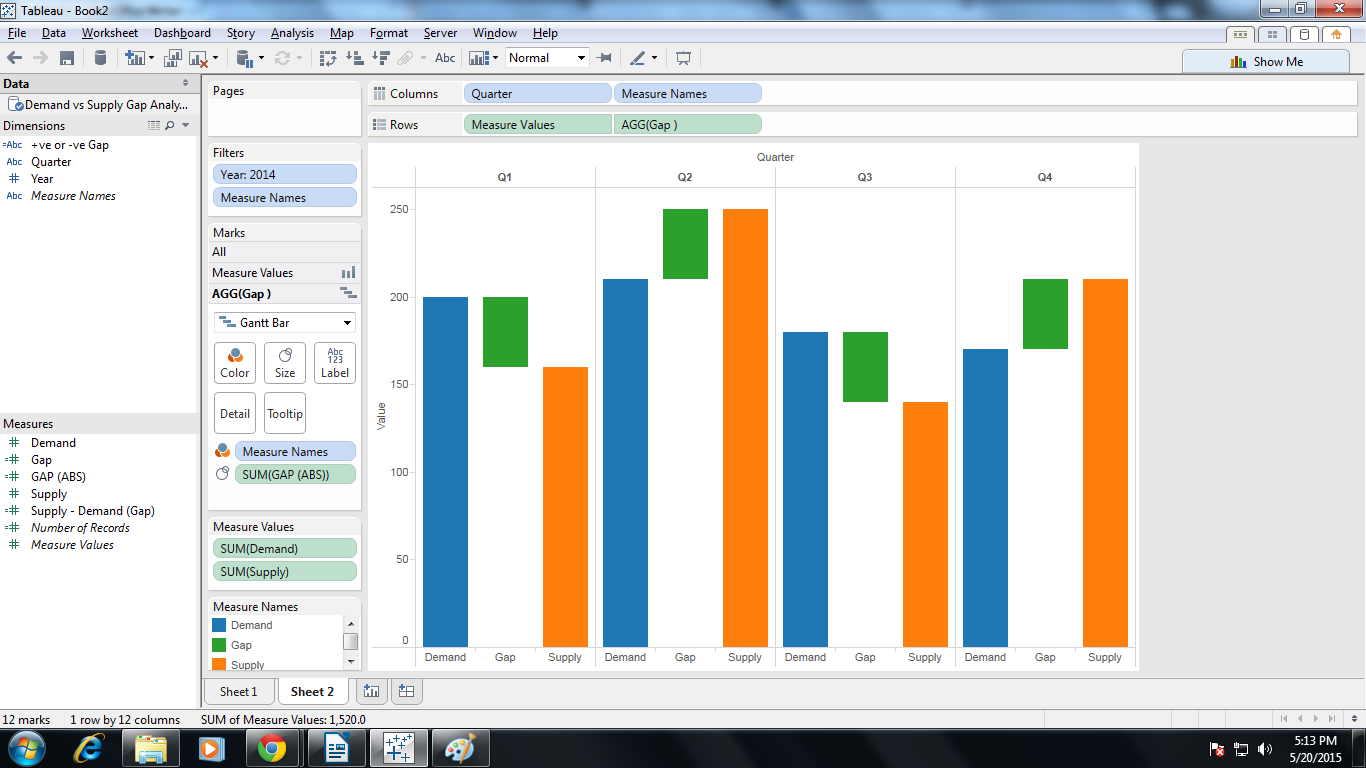The image size is (1366, 768).
Task: Click the Tooltip button on the Marks card
Action: (284, 413)
